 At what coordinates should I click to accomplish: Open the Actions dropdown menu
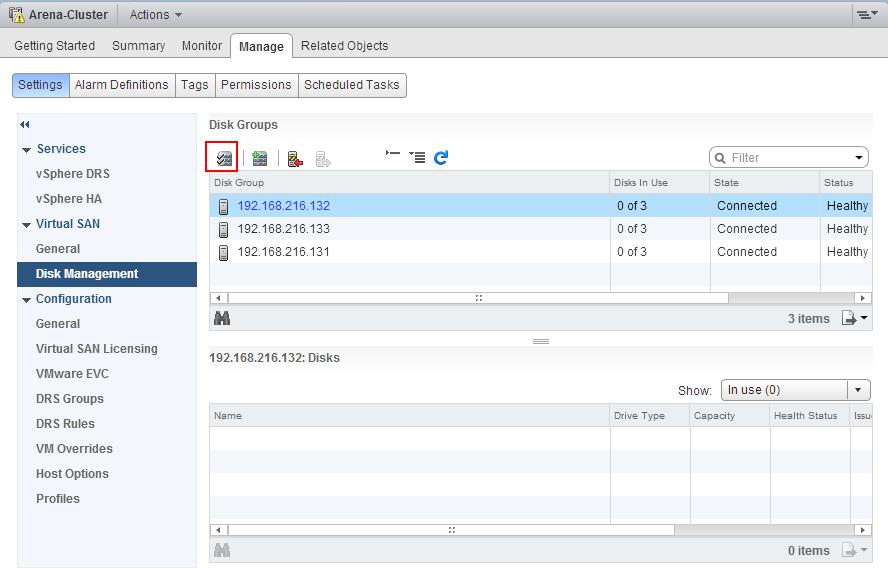tap(156, 15)
